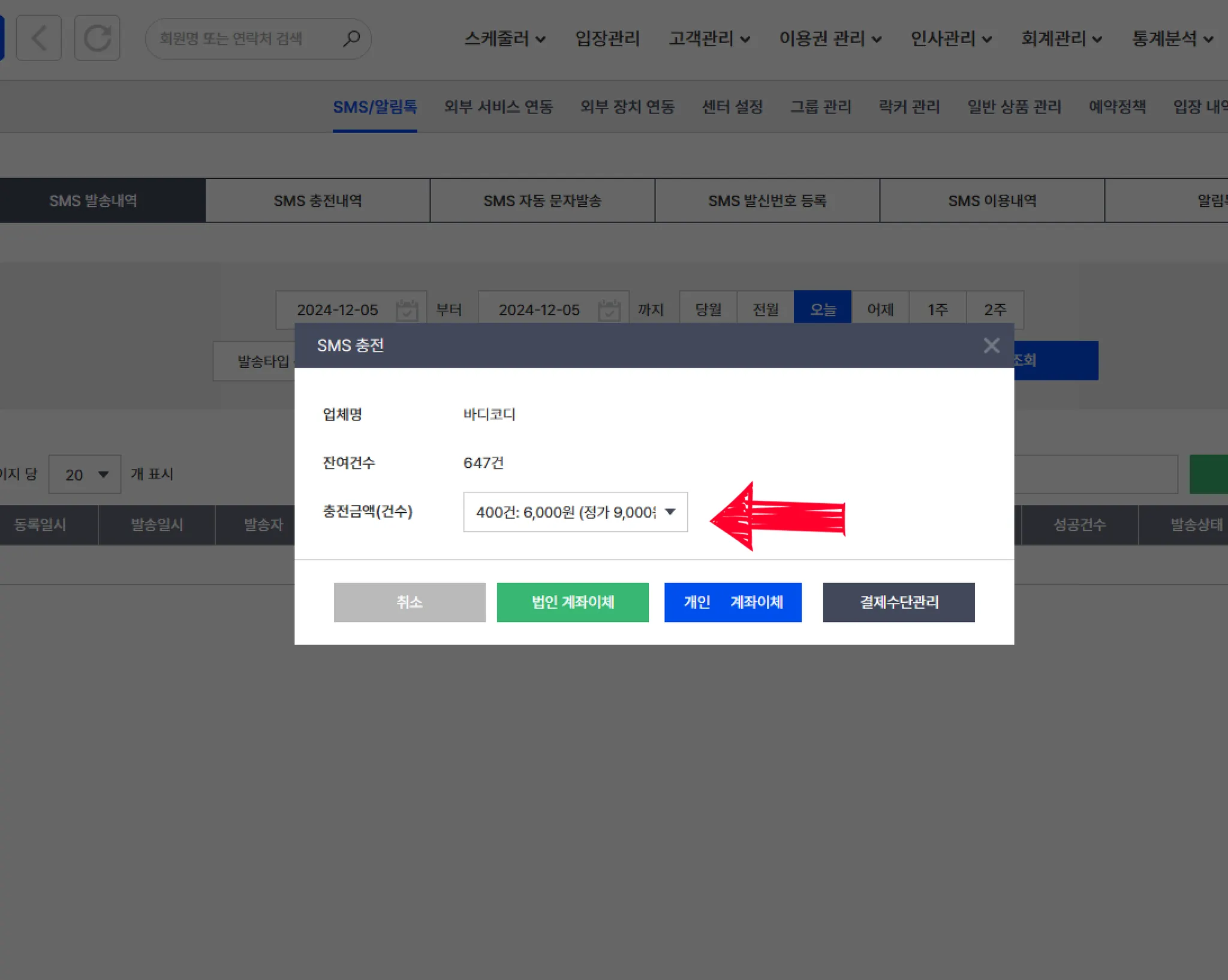Image resolution: width=1228 pixels, height=980 pixels.
Task: Select the 당월 date filter
Action: 708,309
